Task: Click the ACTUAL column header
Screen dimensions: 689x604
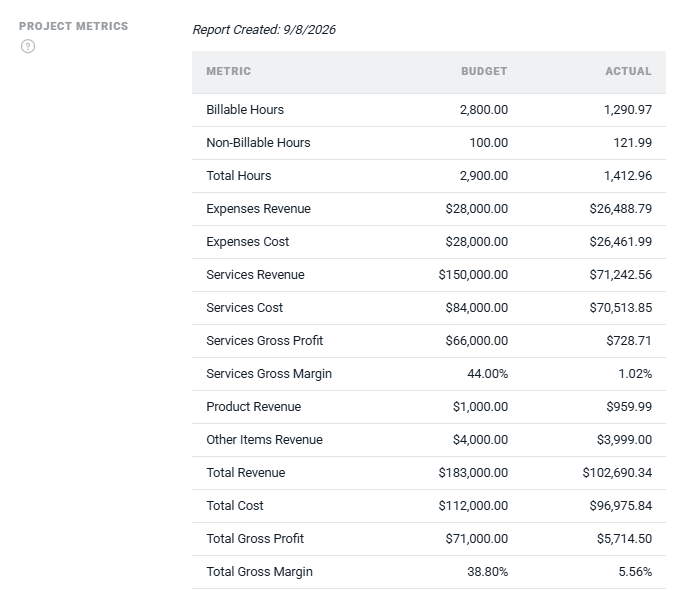Action: [628, 71]
